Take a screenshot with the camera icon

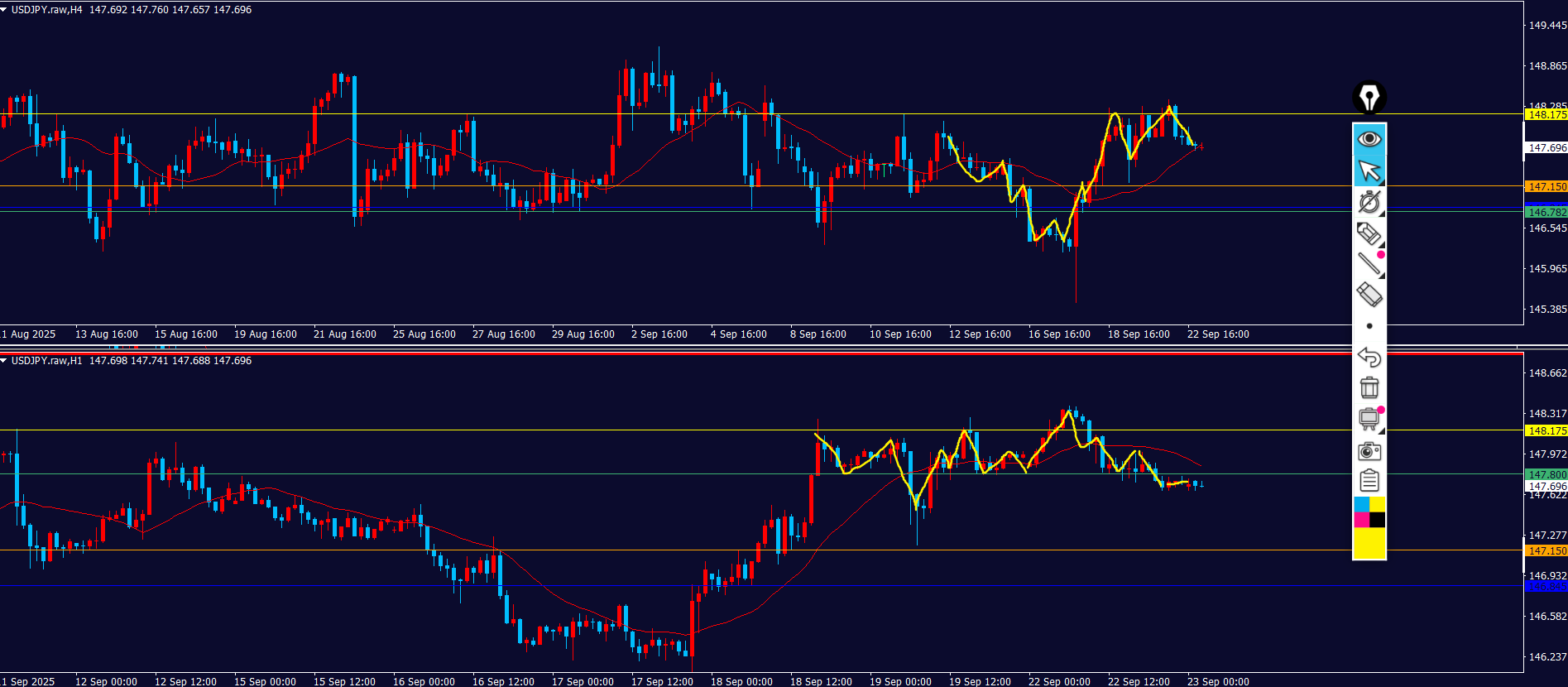[x=1369, y=451]
